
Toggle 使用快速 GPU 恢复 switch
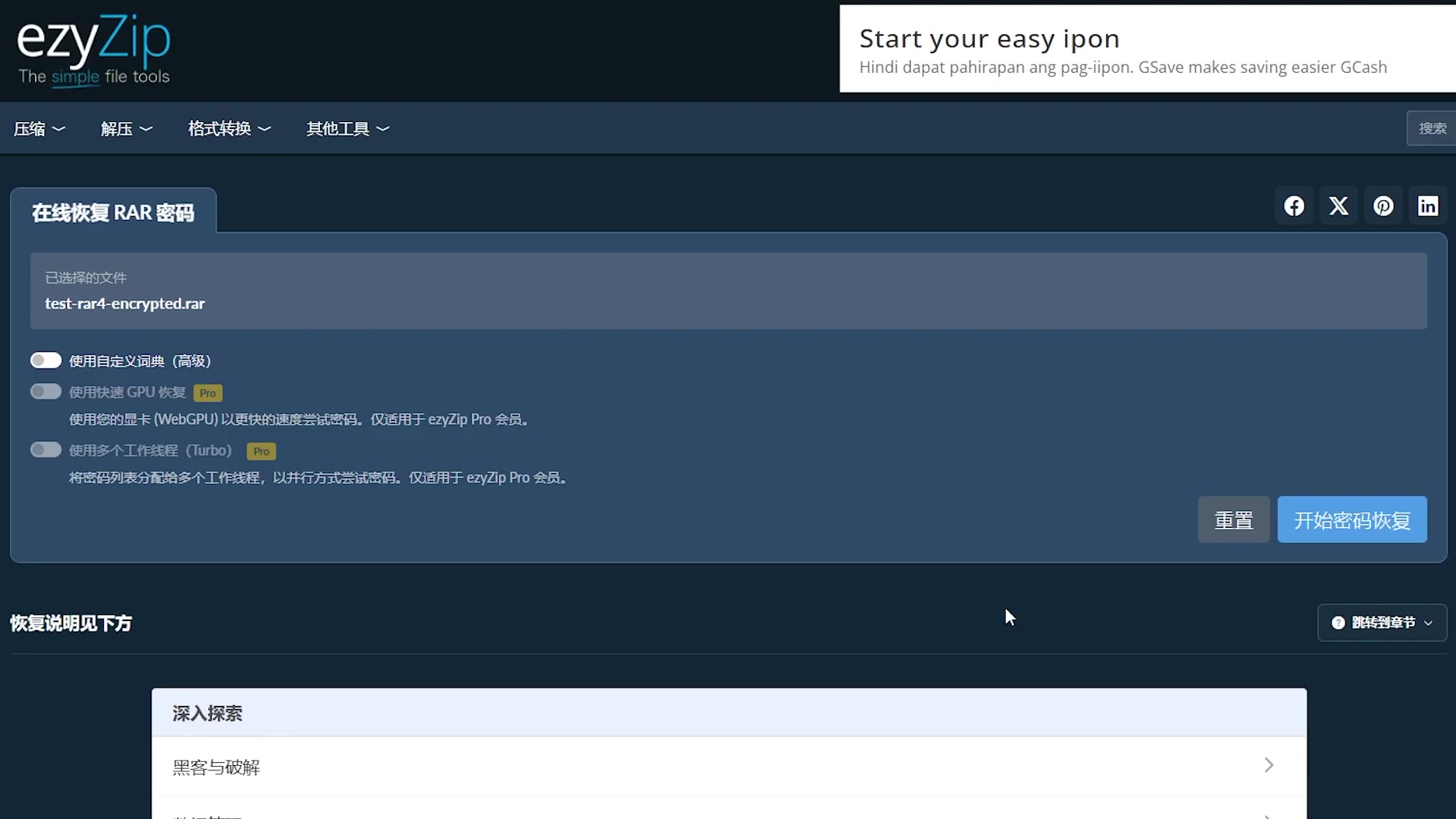point(45,391)
